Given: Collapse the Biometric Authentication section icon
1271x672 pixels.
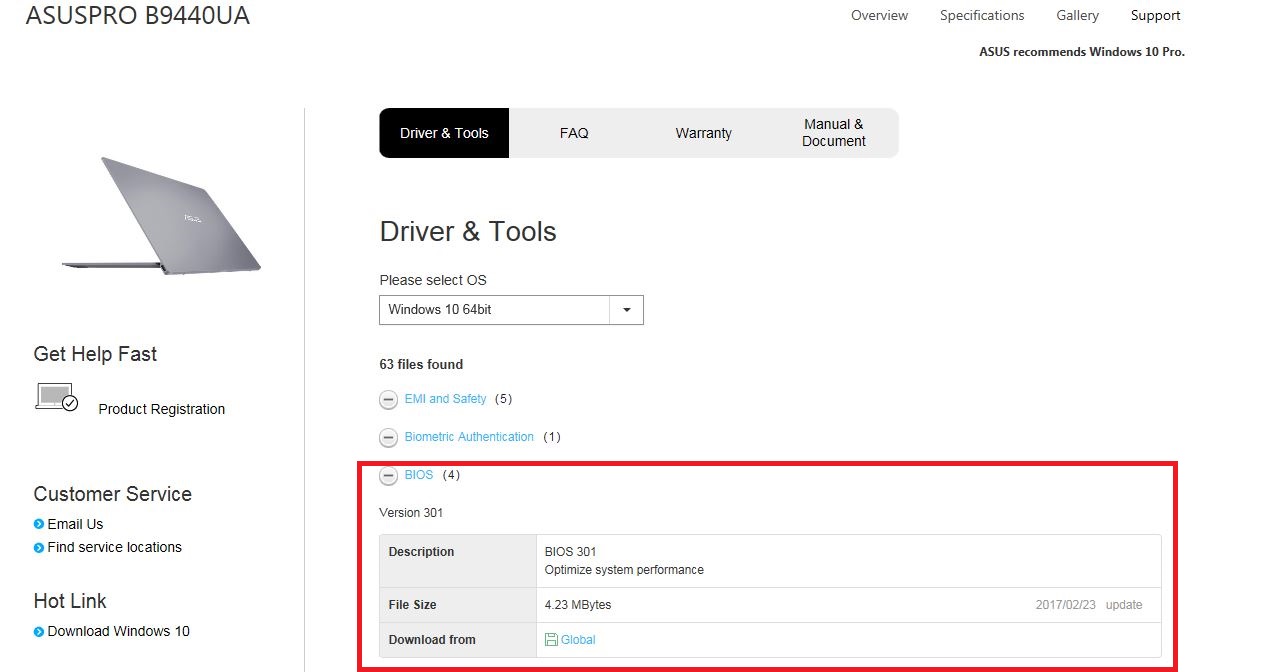Looking at the screenshot, I should tap(389, 438).
